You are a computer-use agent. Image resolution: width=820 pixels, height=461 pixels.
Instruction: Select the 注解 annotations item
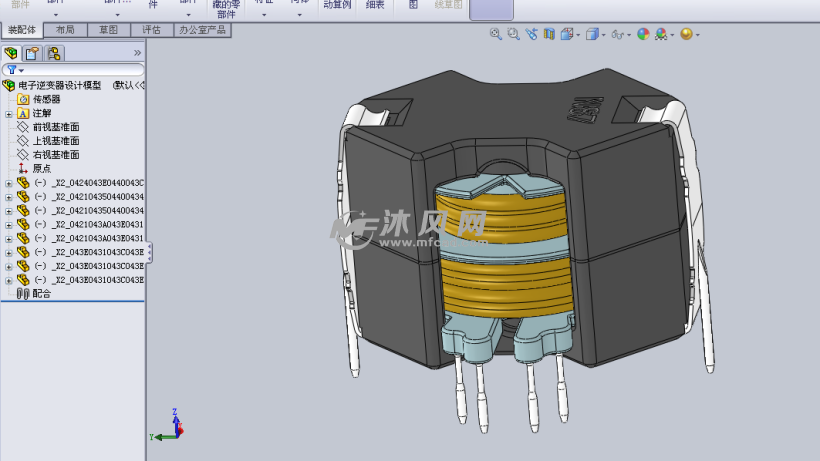(x=42, y=113)
